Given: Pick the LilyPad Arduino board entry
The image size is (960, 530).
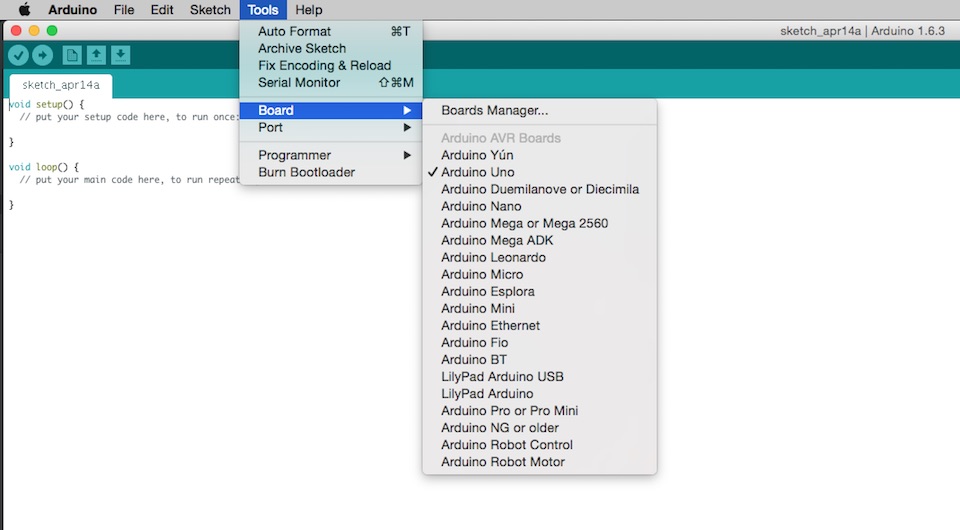Looking at the screenshot, I should tap(539, 394).
